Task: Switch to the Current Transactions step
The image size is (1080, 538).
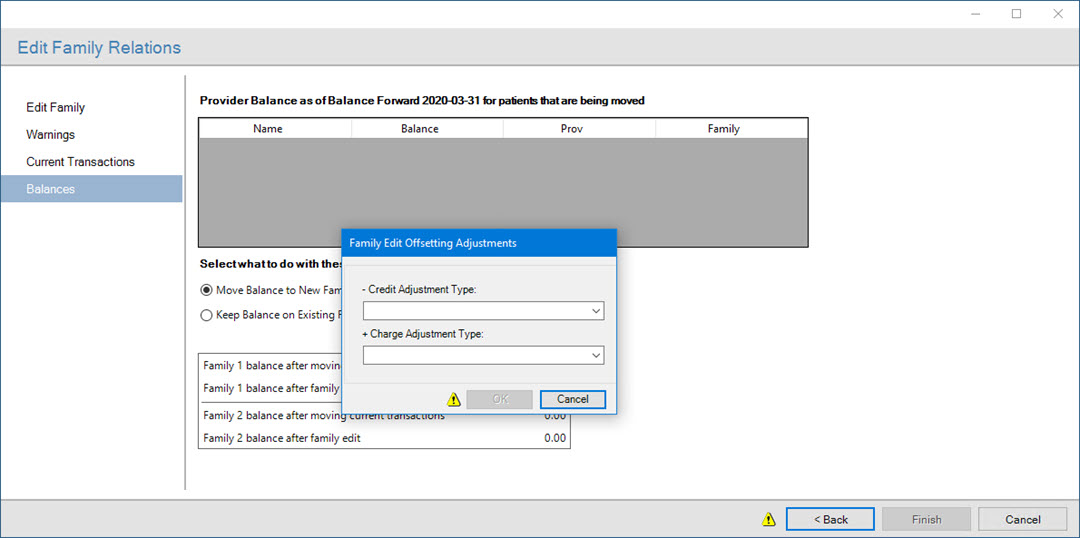Action: [80, 161]
